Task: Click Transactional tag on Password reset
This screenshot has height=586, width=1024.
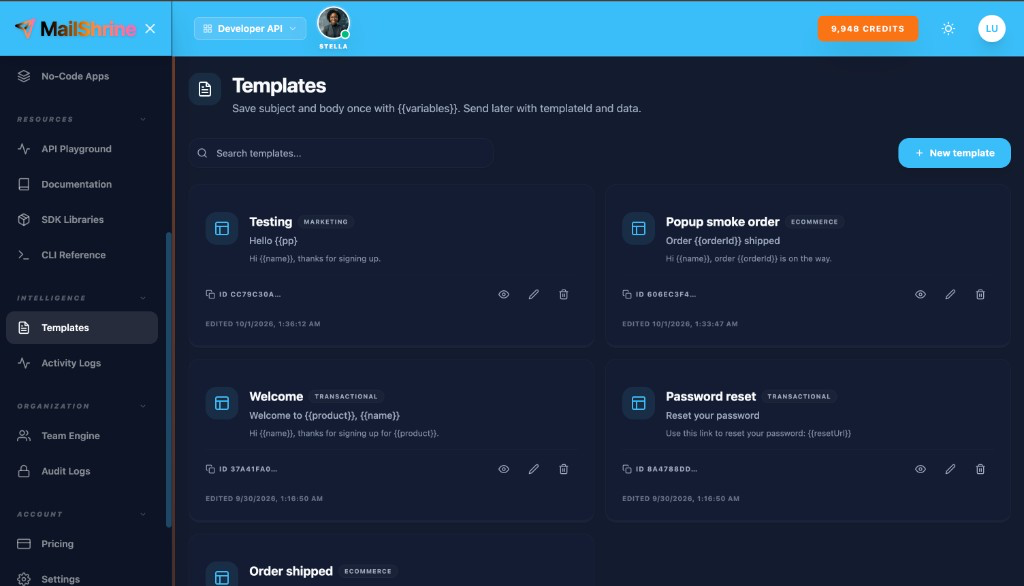Action: click(799, 397)
